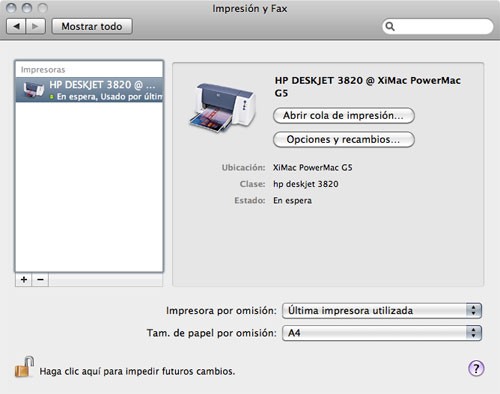The image size is (500, 394).
Task: Click the printer title HP DESKJET 3820 @ XiMac PowerMac G5
Action: pyautogui.click(x=368, y=87)
